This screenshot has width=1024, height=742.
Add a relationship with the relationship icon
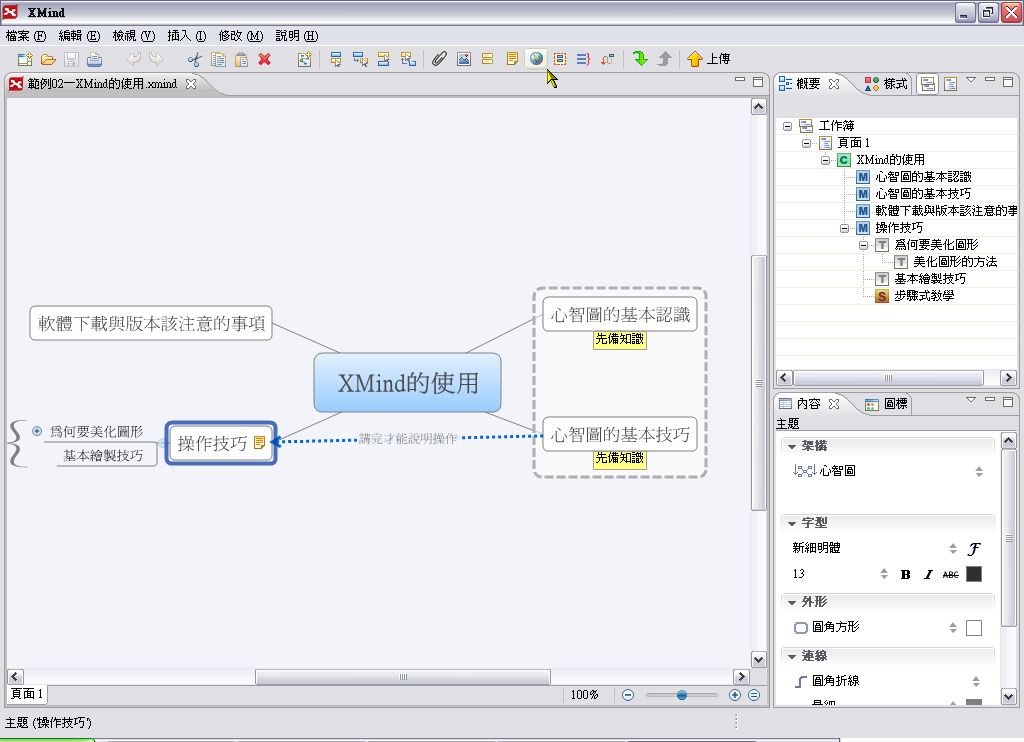607,59
